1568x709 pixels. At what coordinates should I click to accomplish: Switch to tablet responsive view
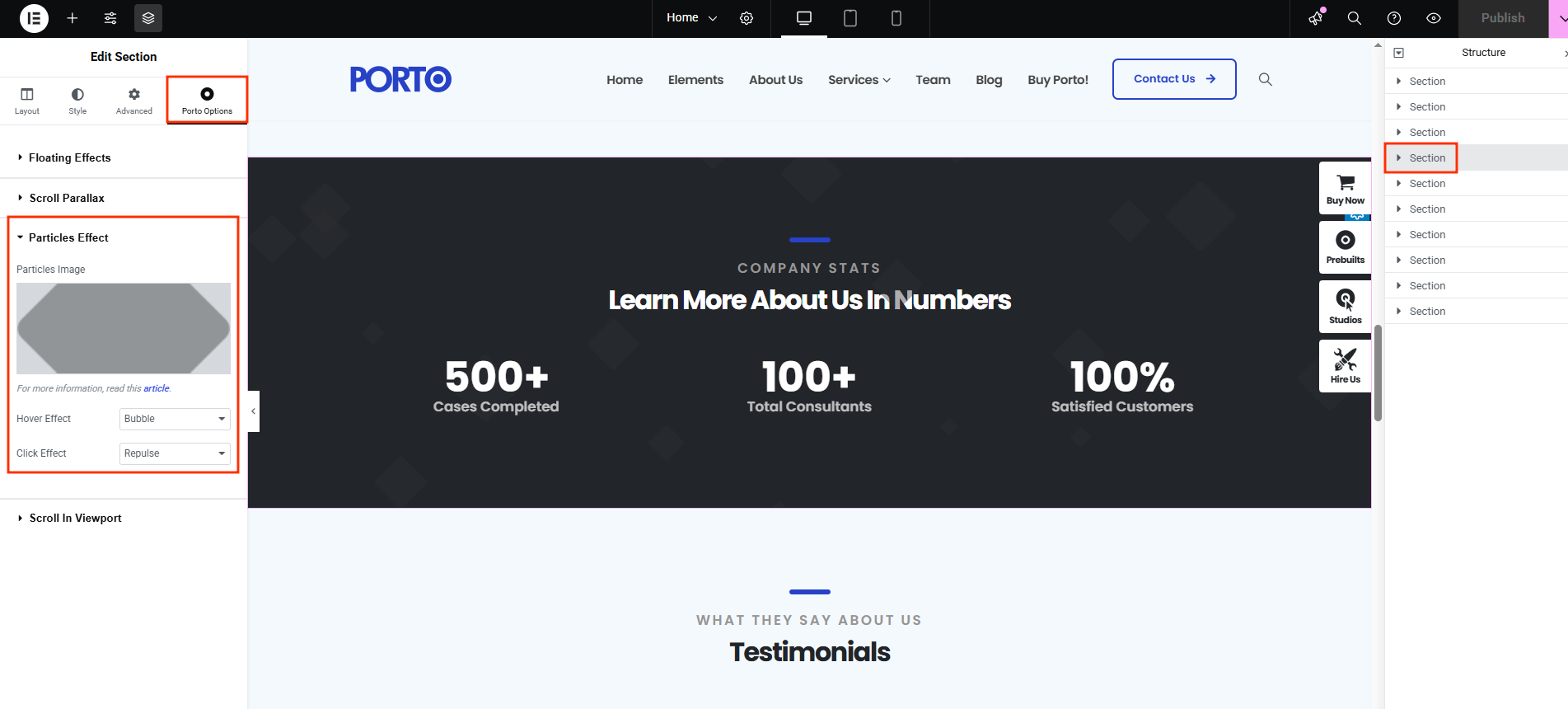coord(850,18)
